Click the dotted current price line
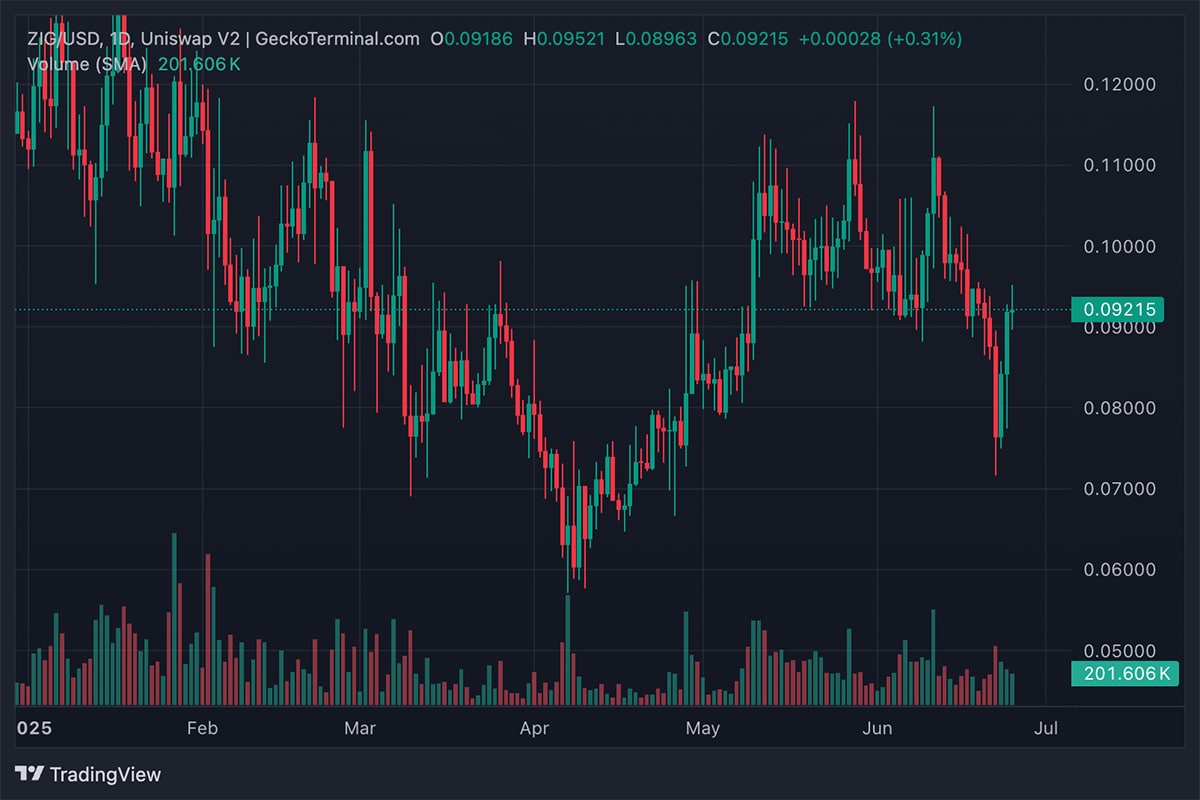 point(400,310)
